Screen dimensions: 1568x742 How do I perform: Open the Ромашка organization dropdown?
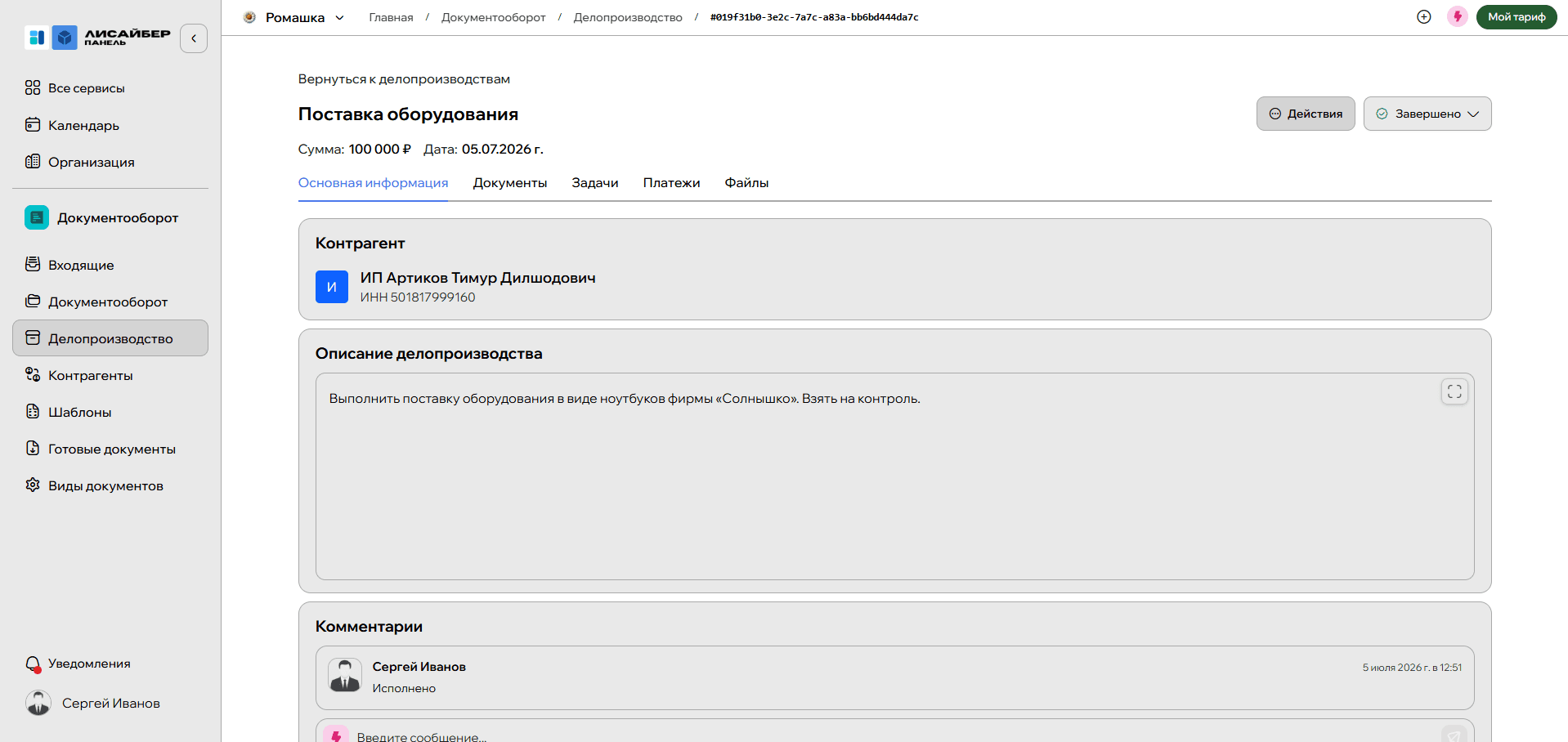click(293, 17)
